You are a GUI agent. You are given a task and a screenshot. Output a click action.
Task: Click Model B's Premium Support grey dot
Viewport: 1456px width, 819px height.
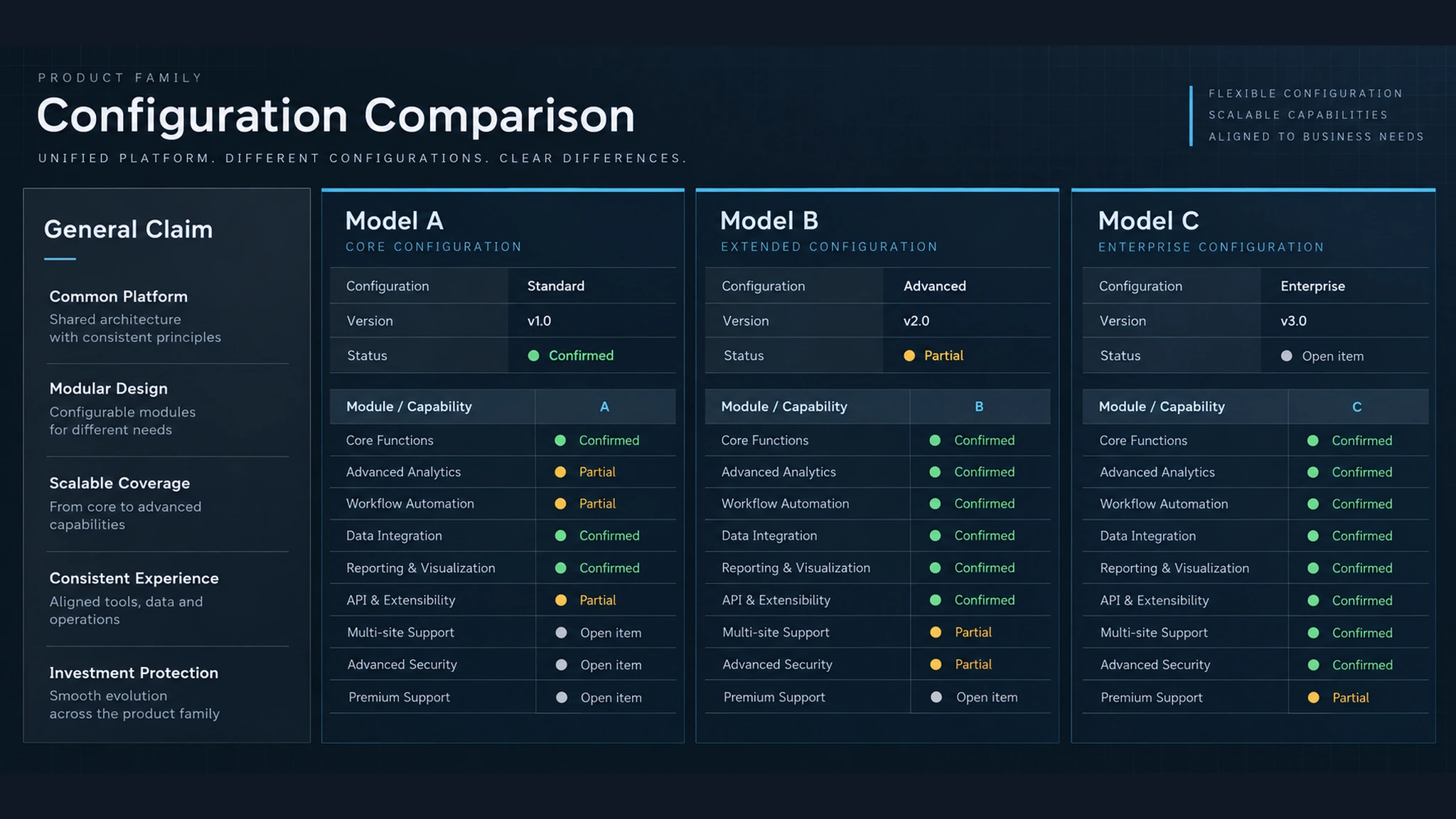click(x=936, y=697)
